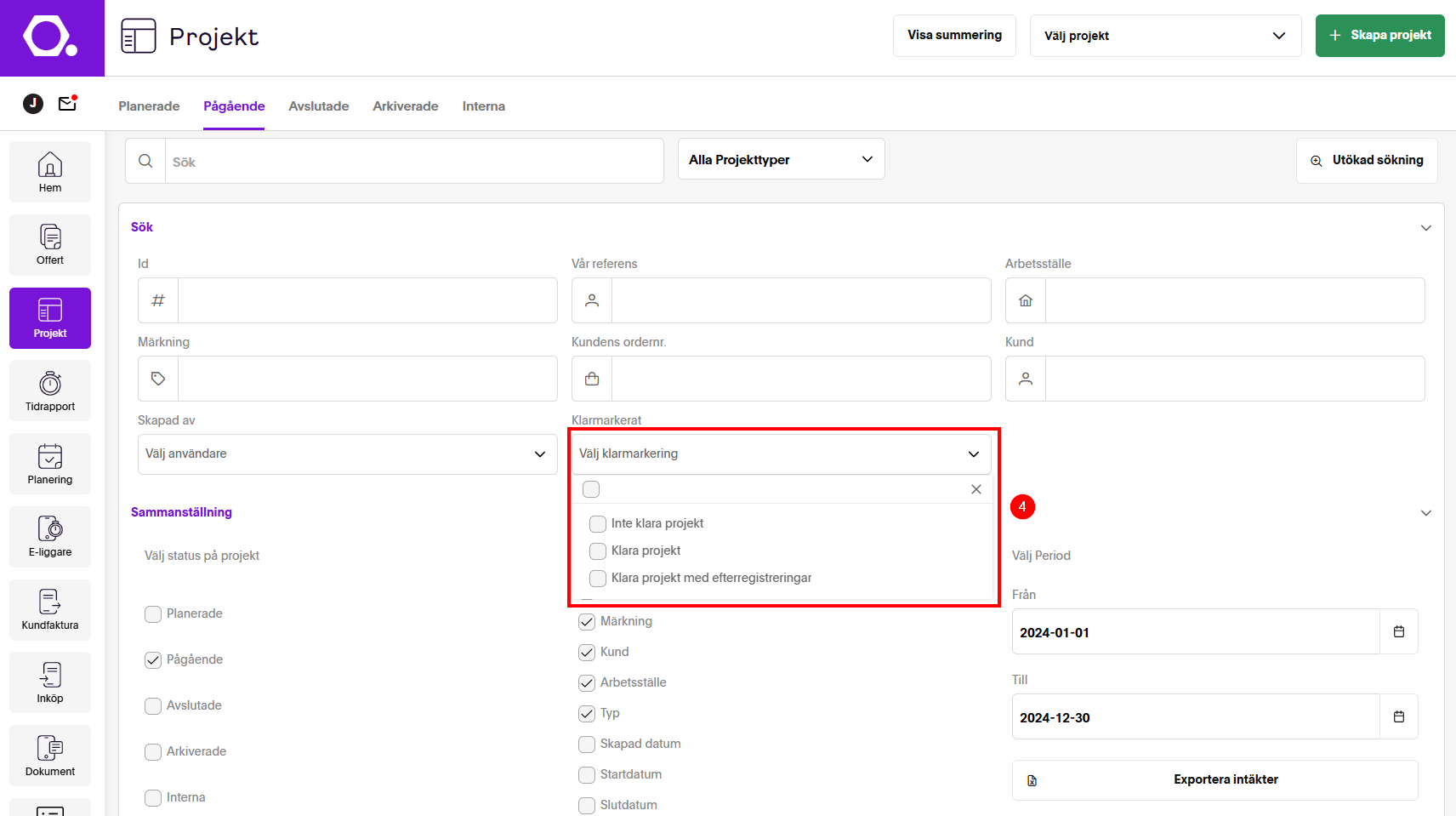
Task: Click the purple company logo
Action: (x=52, y=38)
